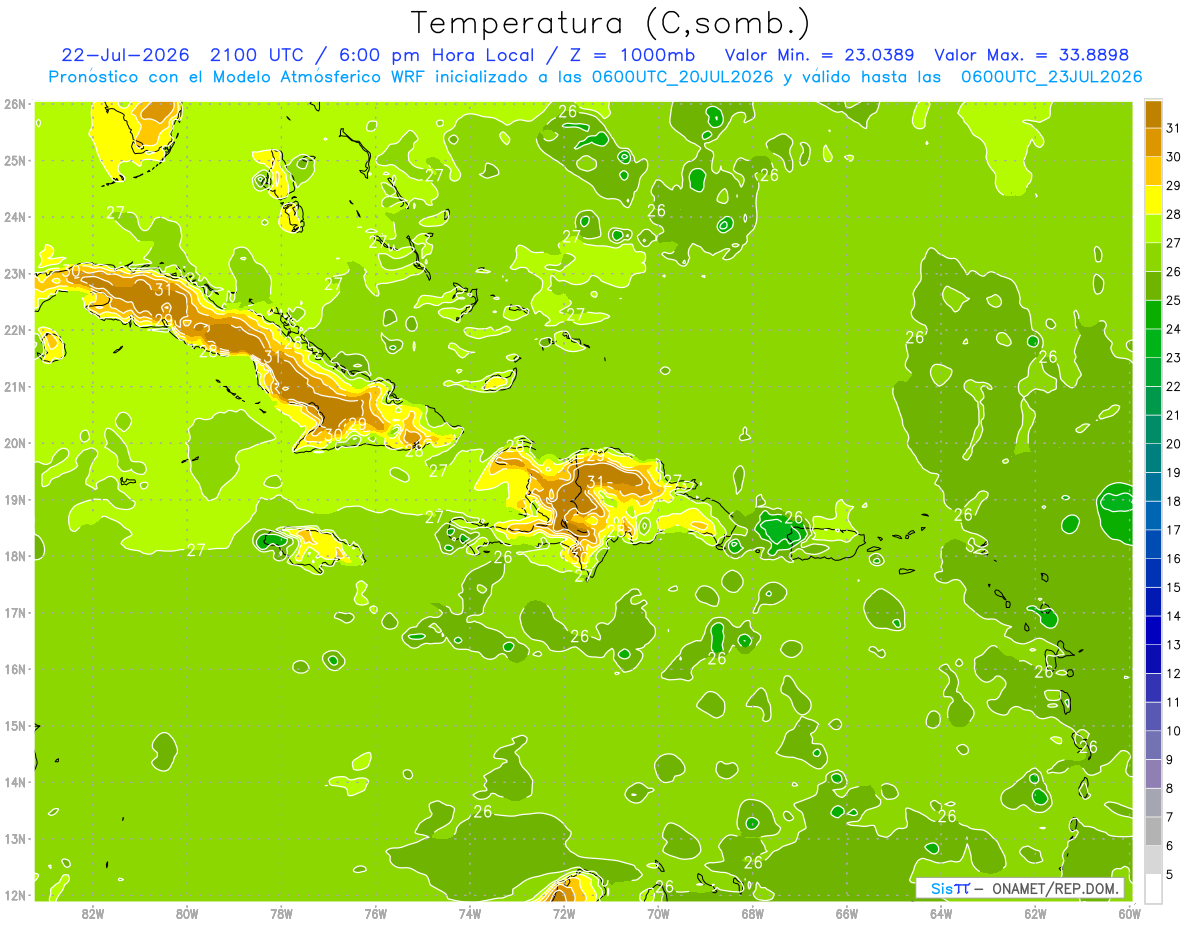1200x927 pixels.
Task: Click the light green swatch between legend 26 and 27
Action: pyautogui.click(x=1153, y=257)
